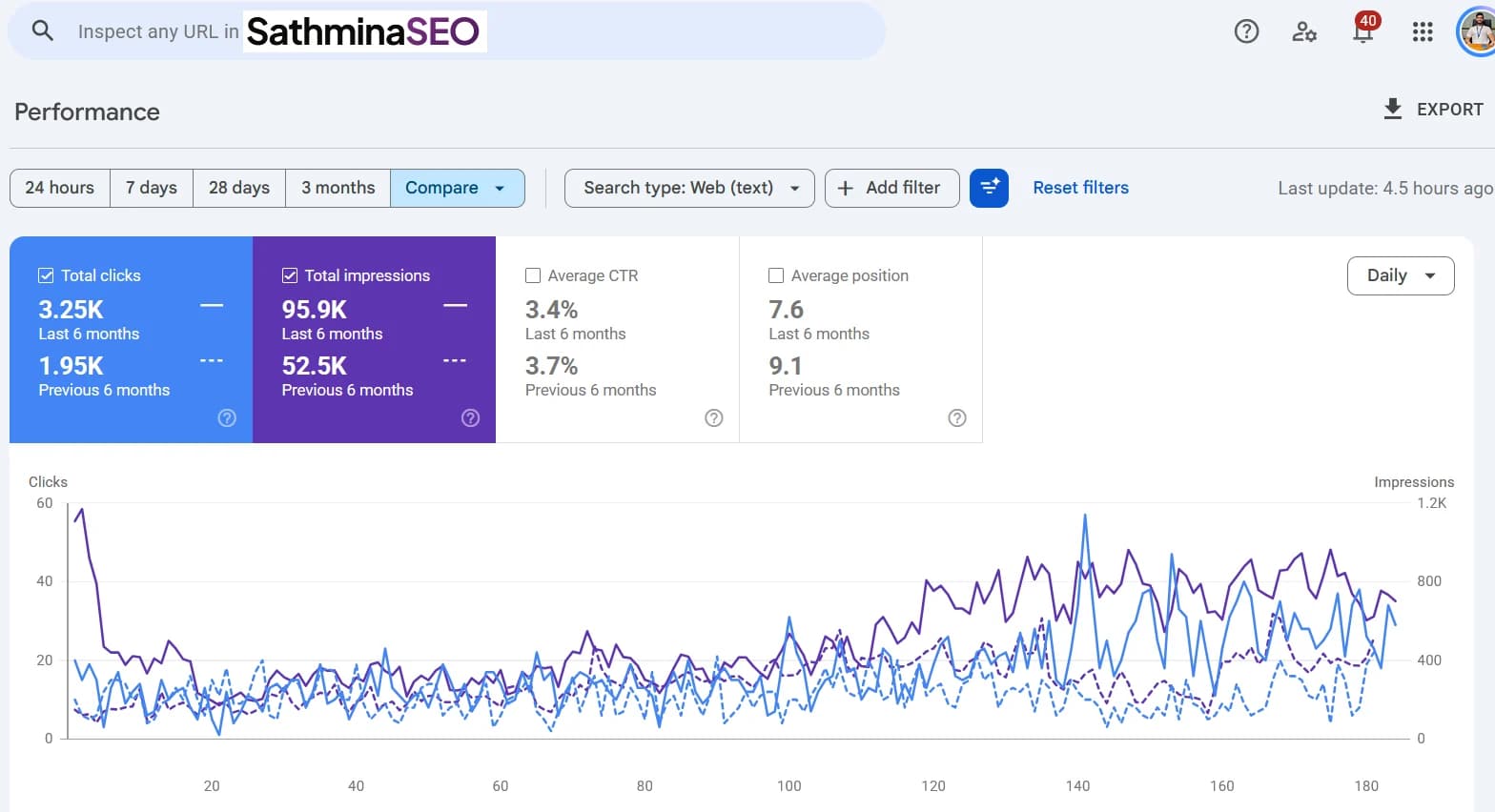Click the Last update: 4.5 hours ago text
This screenshot has height=812, width=1495.
pyautogui.click(x=1385, y=189)
